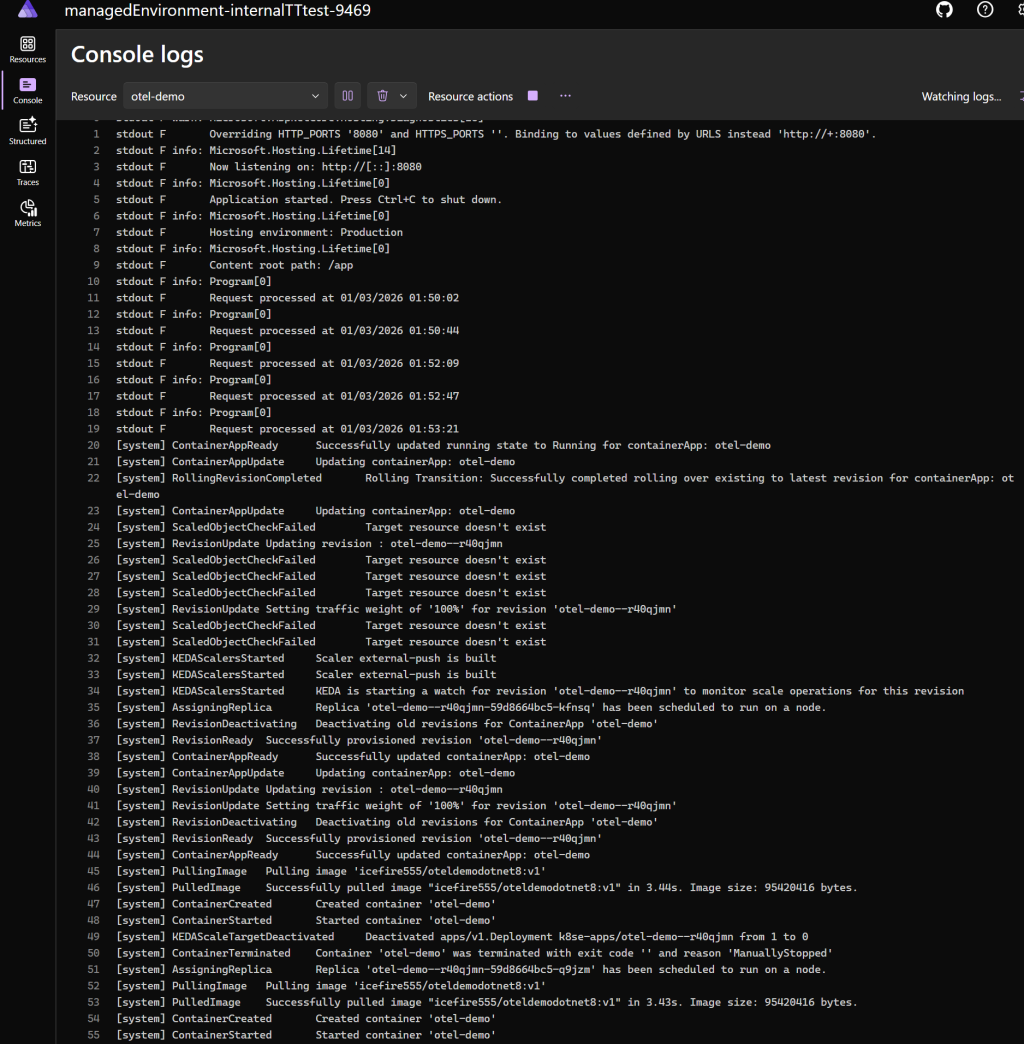Open the help icon in header
This screenshot has width=1024, height=1044.
(985, 9)
